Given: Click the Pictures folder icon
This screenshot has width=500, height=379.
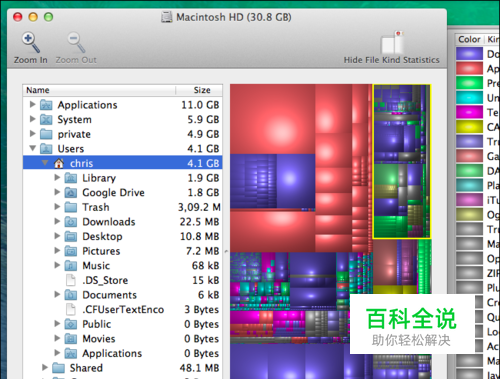Looking at the screenshot, I should pyautogui.click(x=71, y=251).
